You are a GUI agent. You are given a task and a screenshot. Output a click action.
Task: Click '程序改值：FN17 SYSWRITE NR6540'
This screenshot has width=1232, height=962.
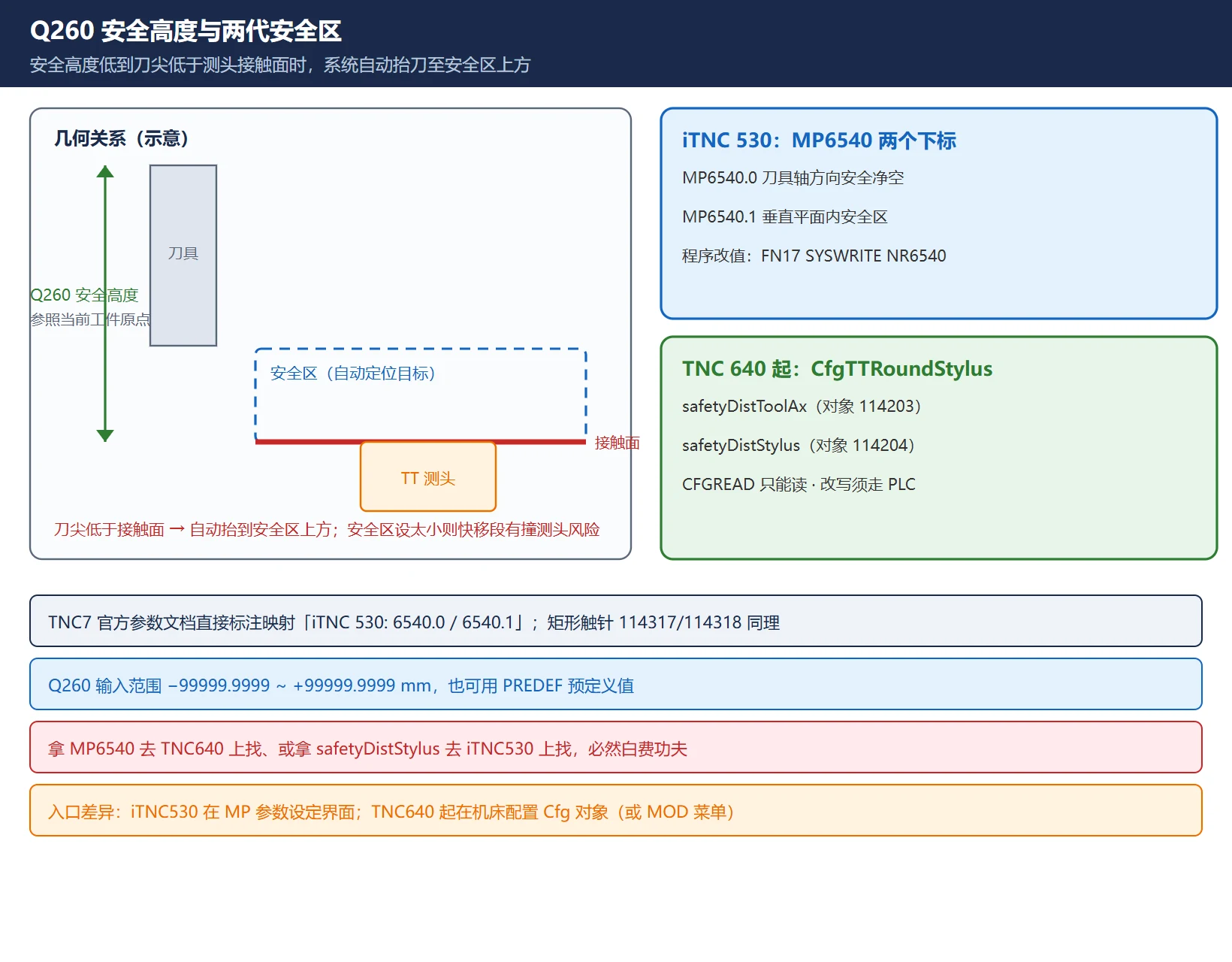(x=814, y=256)
